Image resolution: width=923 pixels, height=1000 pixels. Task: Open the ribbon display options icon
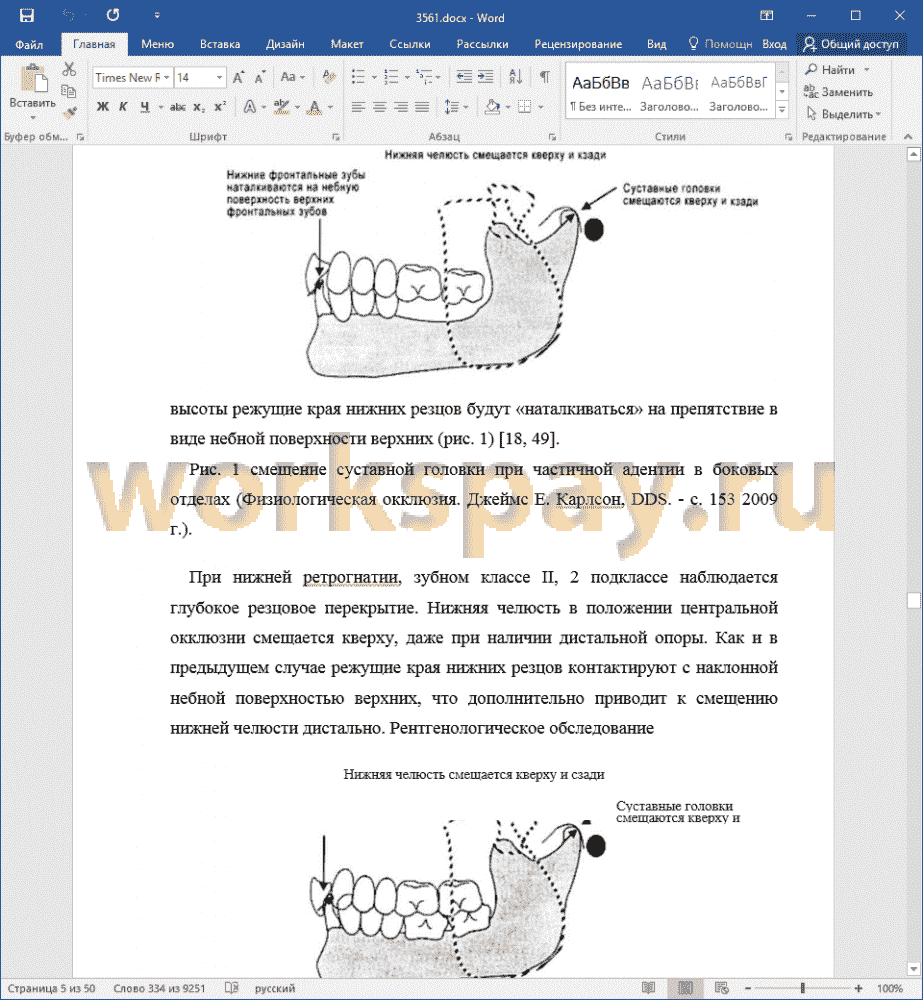(x=766, y=15)
